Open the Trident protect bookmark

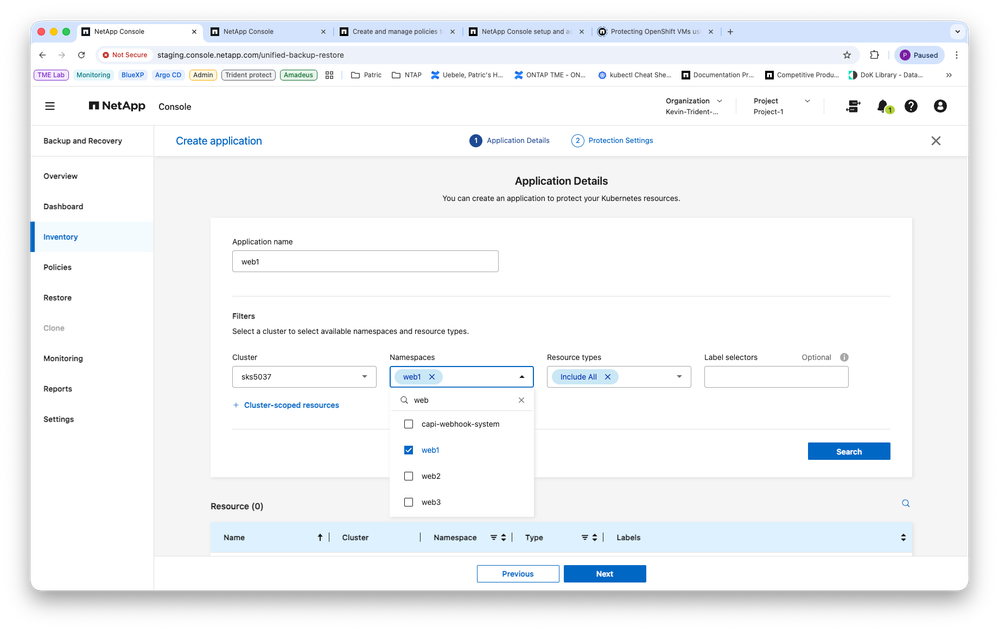click(x=248, y=75)
